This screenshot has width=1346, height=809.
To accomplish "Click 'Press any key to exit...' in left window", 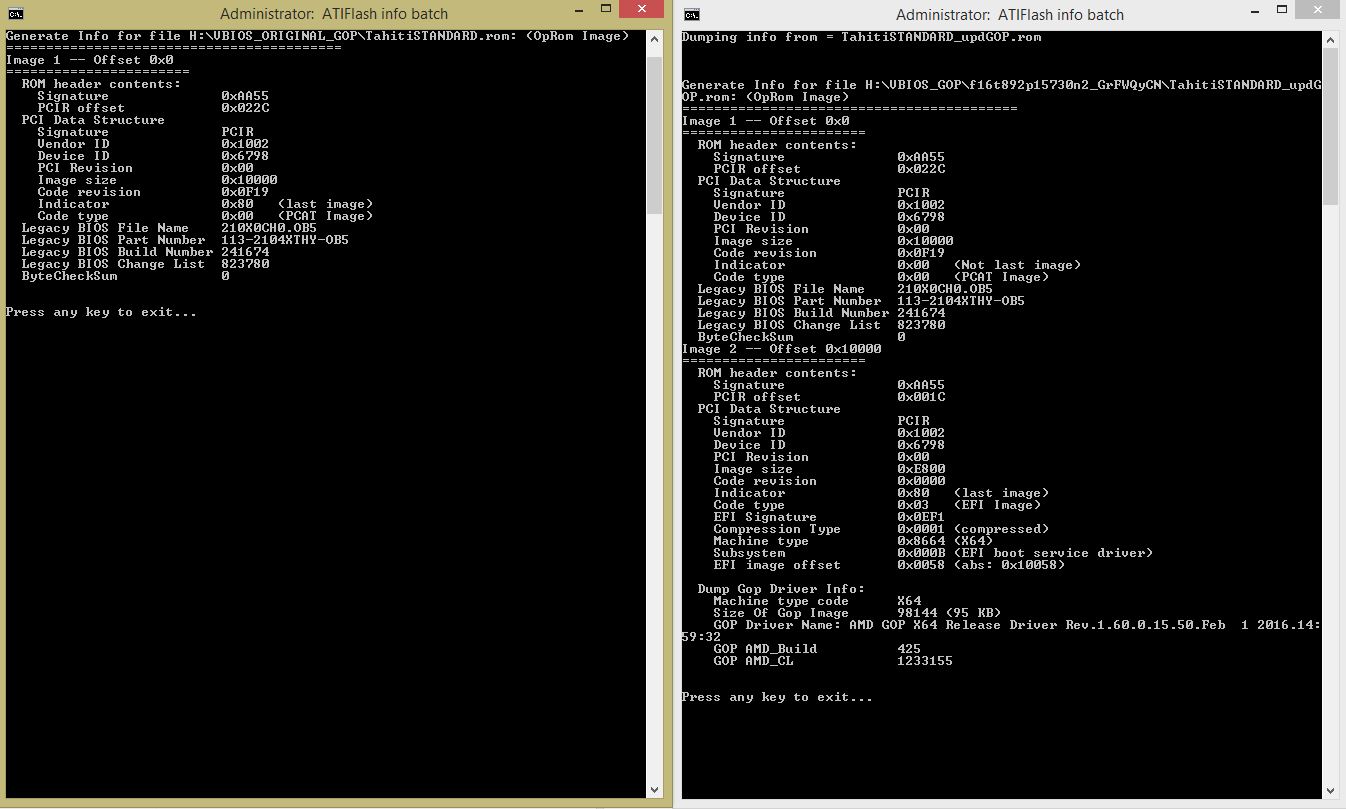I will tap(101, 312).
